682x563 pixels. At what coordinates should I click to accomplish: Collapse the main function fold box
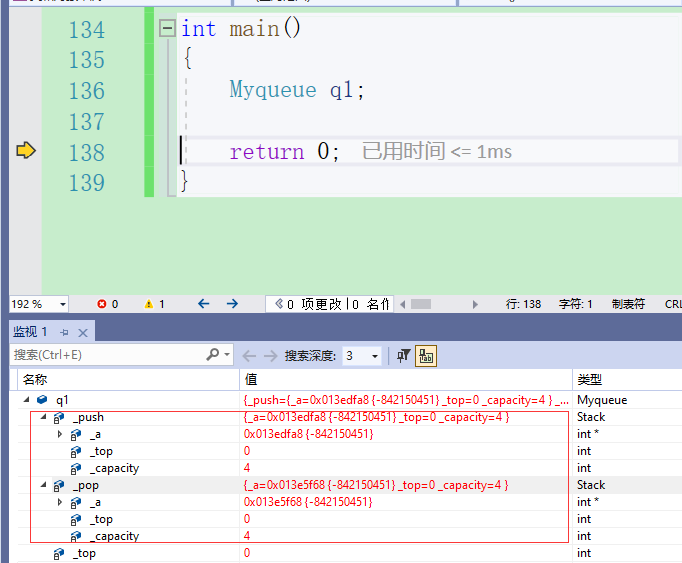pos(167,29)
